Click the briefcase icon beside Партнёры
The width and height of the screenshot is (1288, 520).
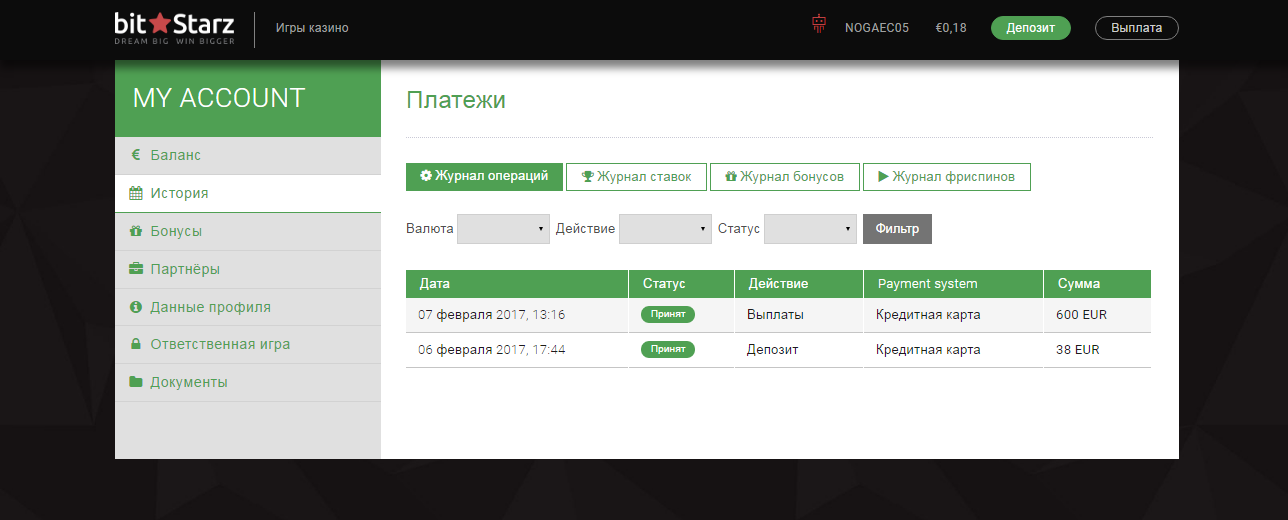click(x=135, y=269)
